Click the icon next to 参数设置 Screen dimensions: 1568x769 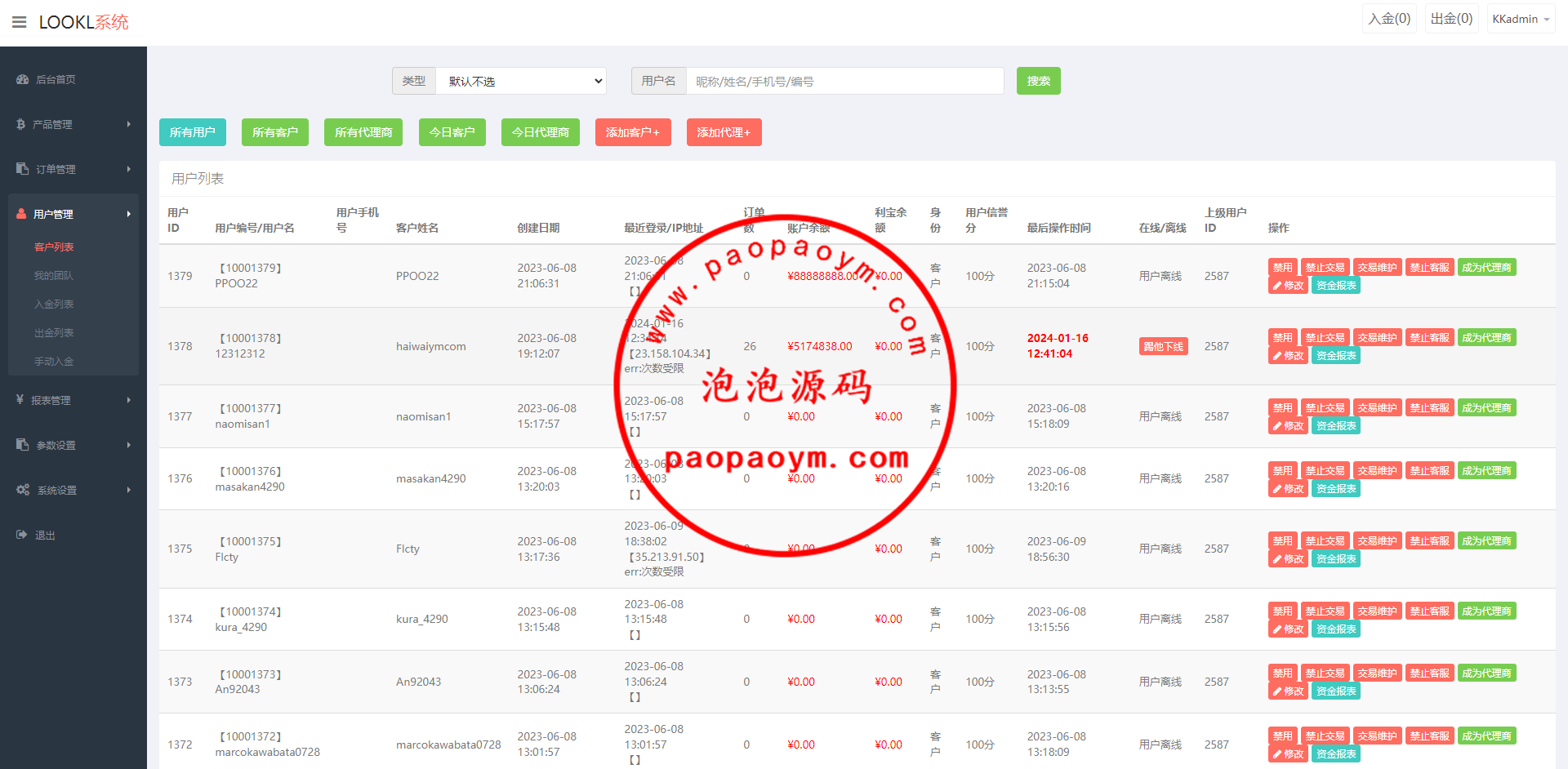tap(22, 445)
